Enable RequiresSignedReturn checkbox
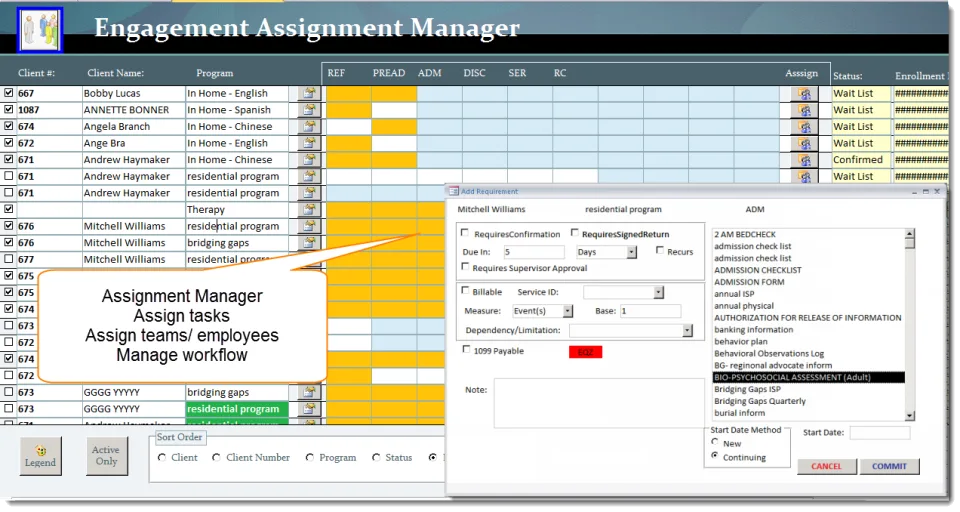This screenshot has height=512, width=960. pos(574,233)
